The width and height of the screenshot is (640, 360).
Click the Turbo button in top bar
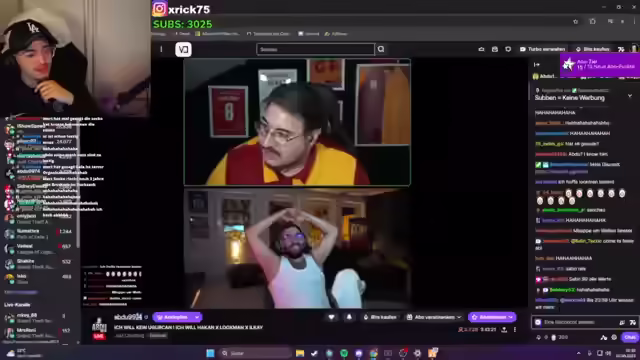[542, 49]
